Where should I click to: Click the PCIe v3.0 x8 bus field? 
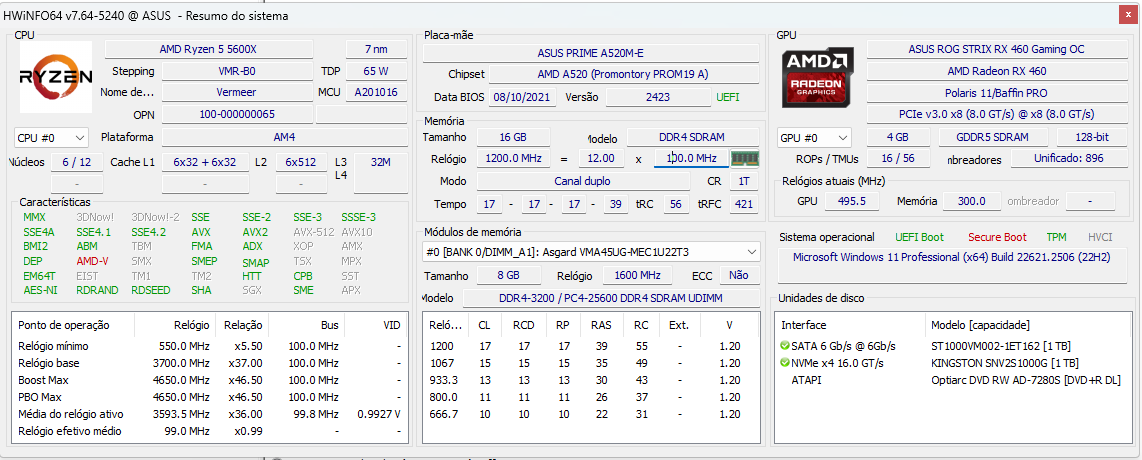pyautogui.click(x=996, y=114)
